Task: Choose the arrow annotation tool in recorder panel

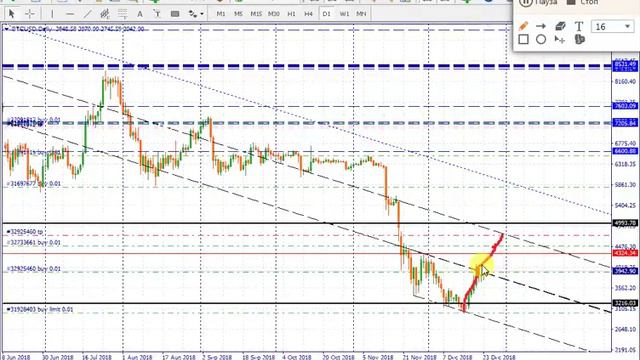Action: tap(541, 26)
